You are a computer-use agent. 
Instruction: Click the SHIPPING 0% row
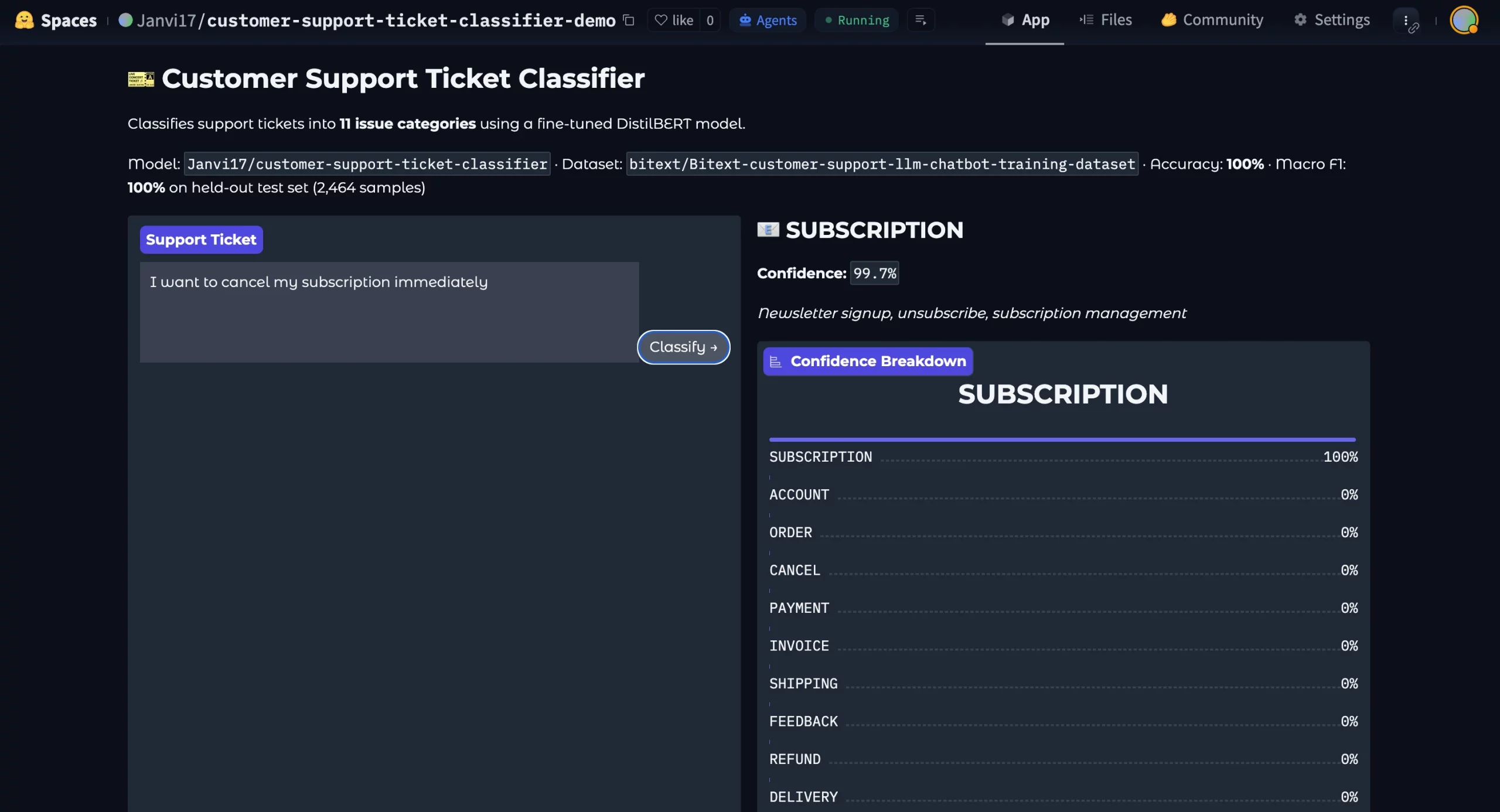point(1063,684)
